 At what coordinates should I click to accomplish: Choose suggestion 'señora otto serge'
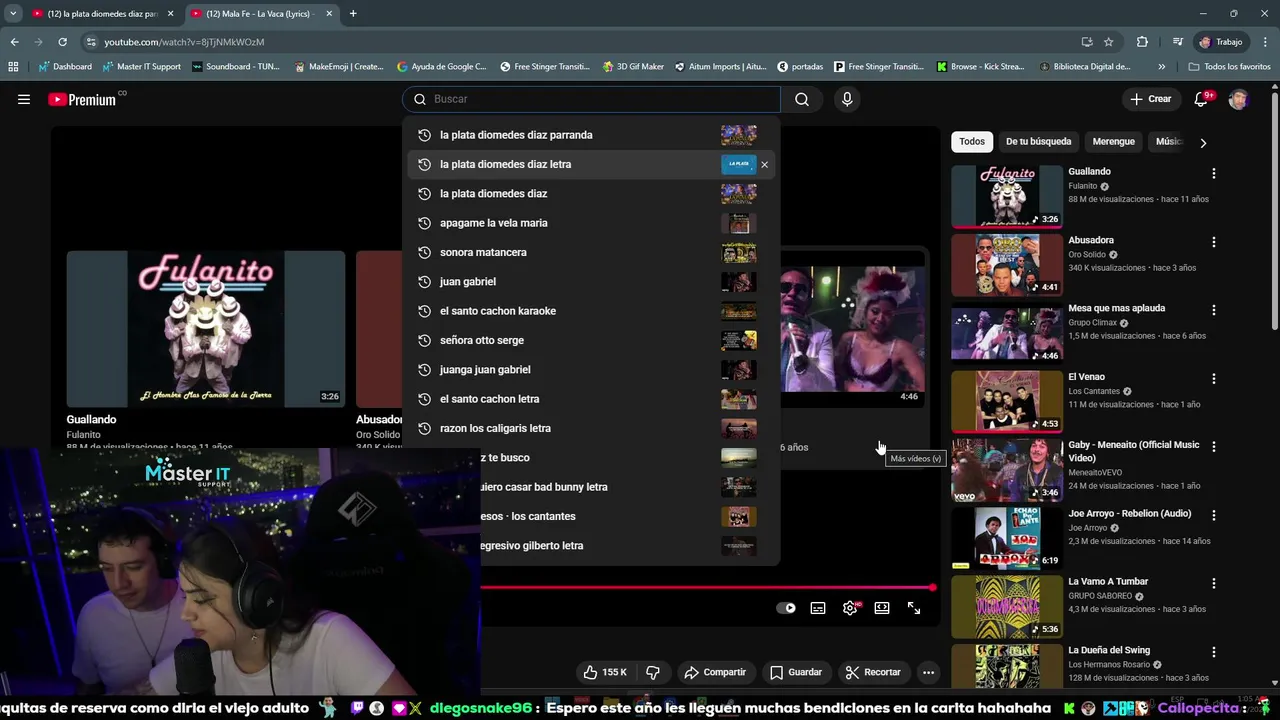[x=590, y=340]
